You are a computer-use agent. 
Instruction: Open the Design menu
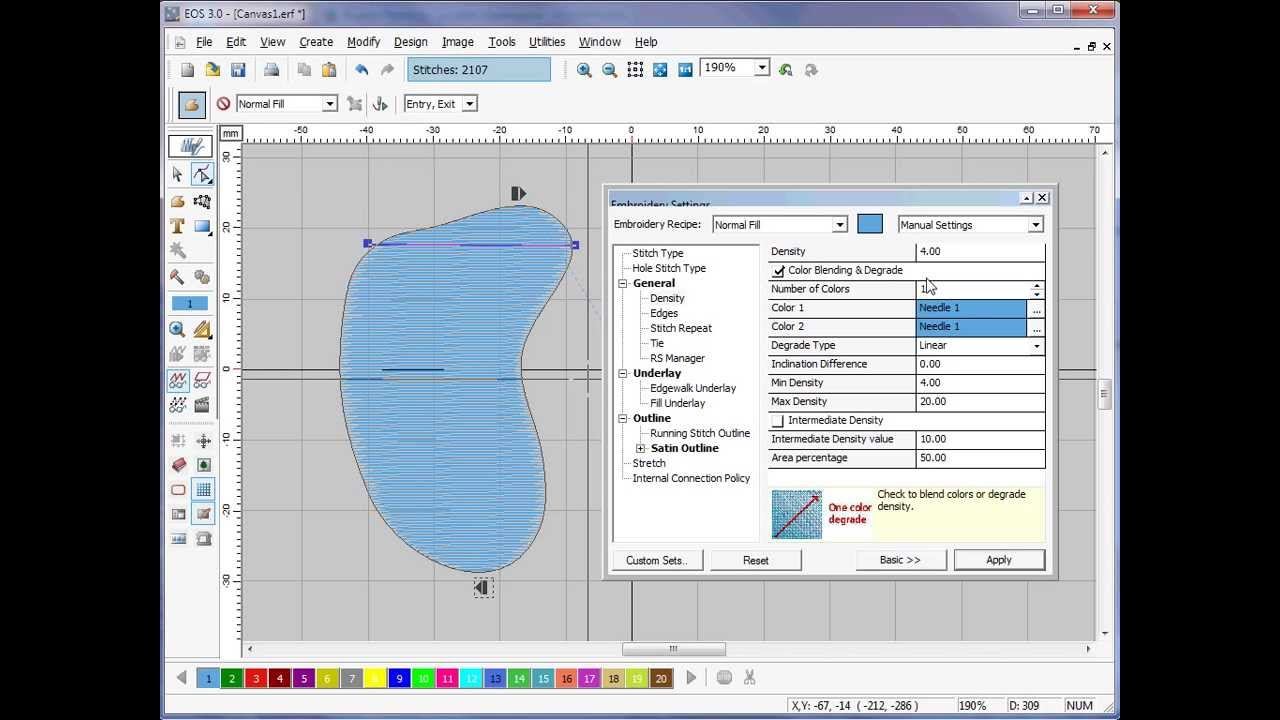click(x=410, y=42)
